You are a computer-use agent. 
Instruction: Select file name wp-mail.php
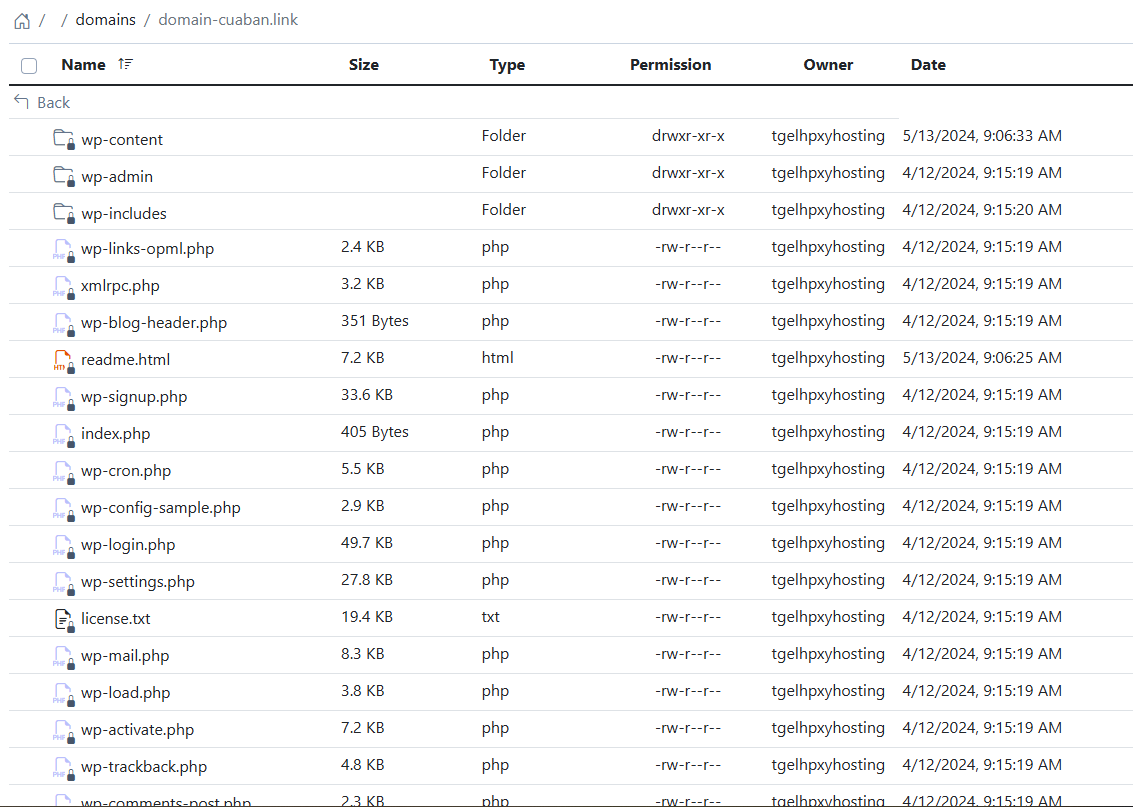pos(125,655)
